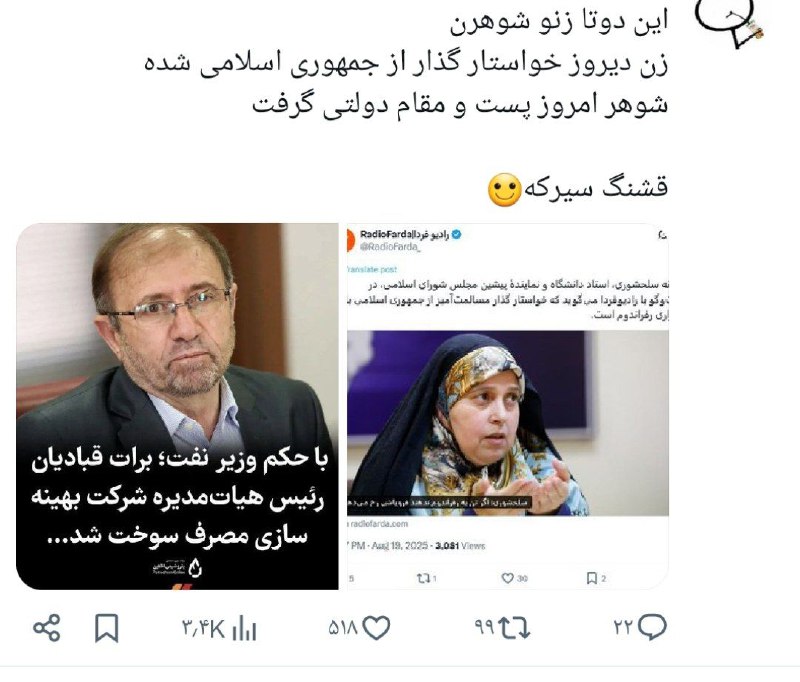Click the share icon below the post
This screenshot has width=800, height=682.
point(47,627)
